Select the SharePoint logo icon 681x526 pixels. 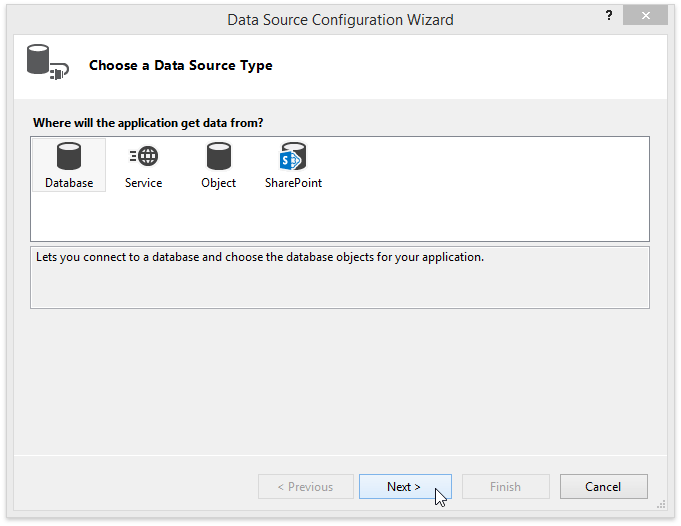(293, 156)
